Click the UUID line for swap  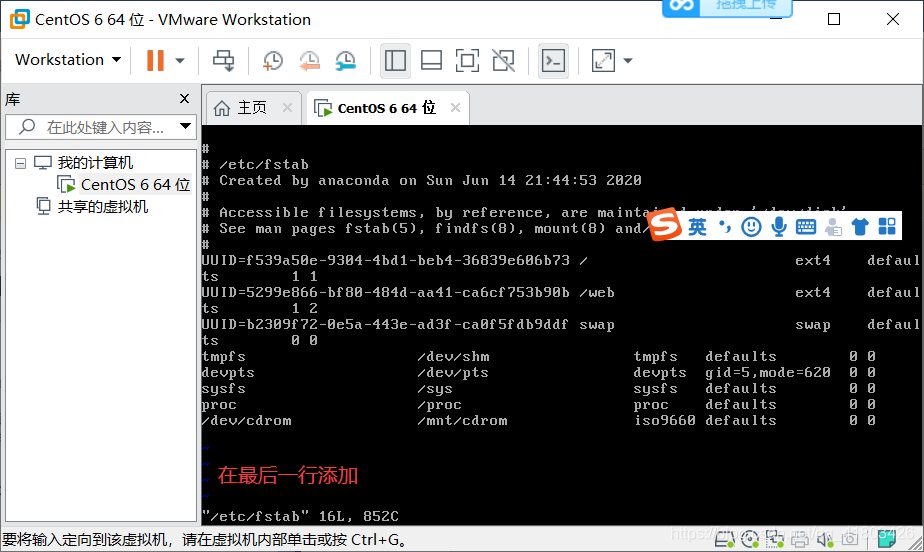click(560, 325)
